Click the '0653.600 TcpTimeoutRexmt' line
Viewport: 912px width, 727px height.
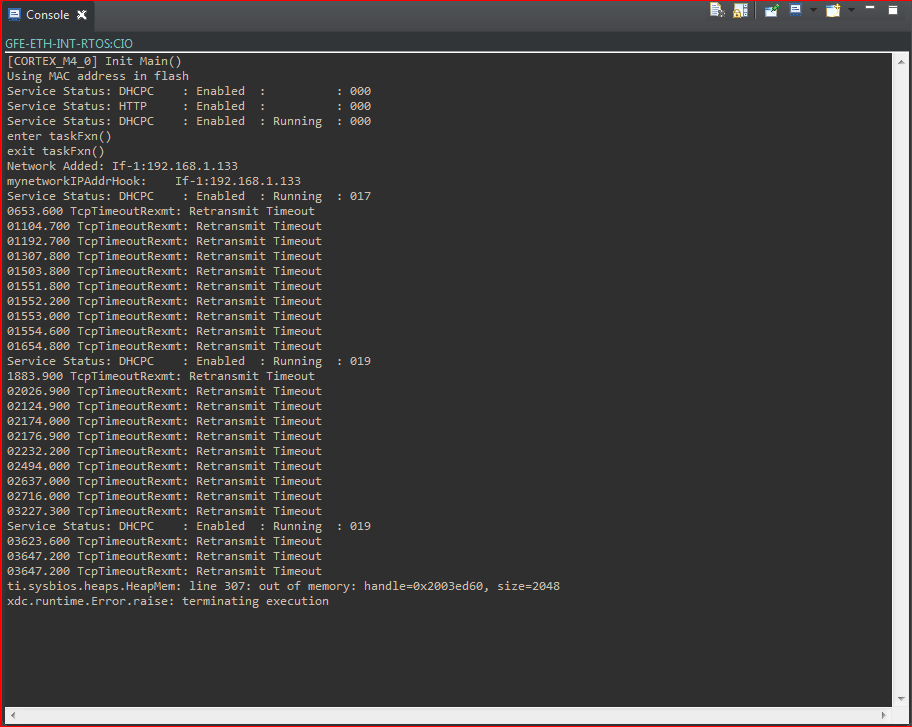[x=161, y=211]
